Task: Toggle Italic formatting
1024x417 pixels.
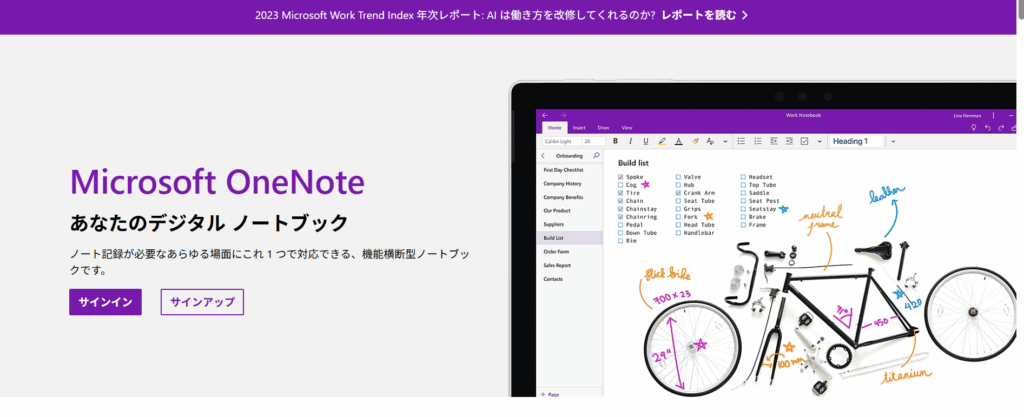Action: pyautogui.click(x=630, y=141)
